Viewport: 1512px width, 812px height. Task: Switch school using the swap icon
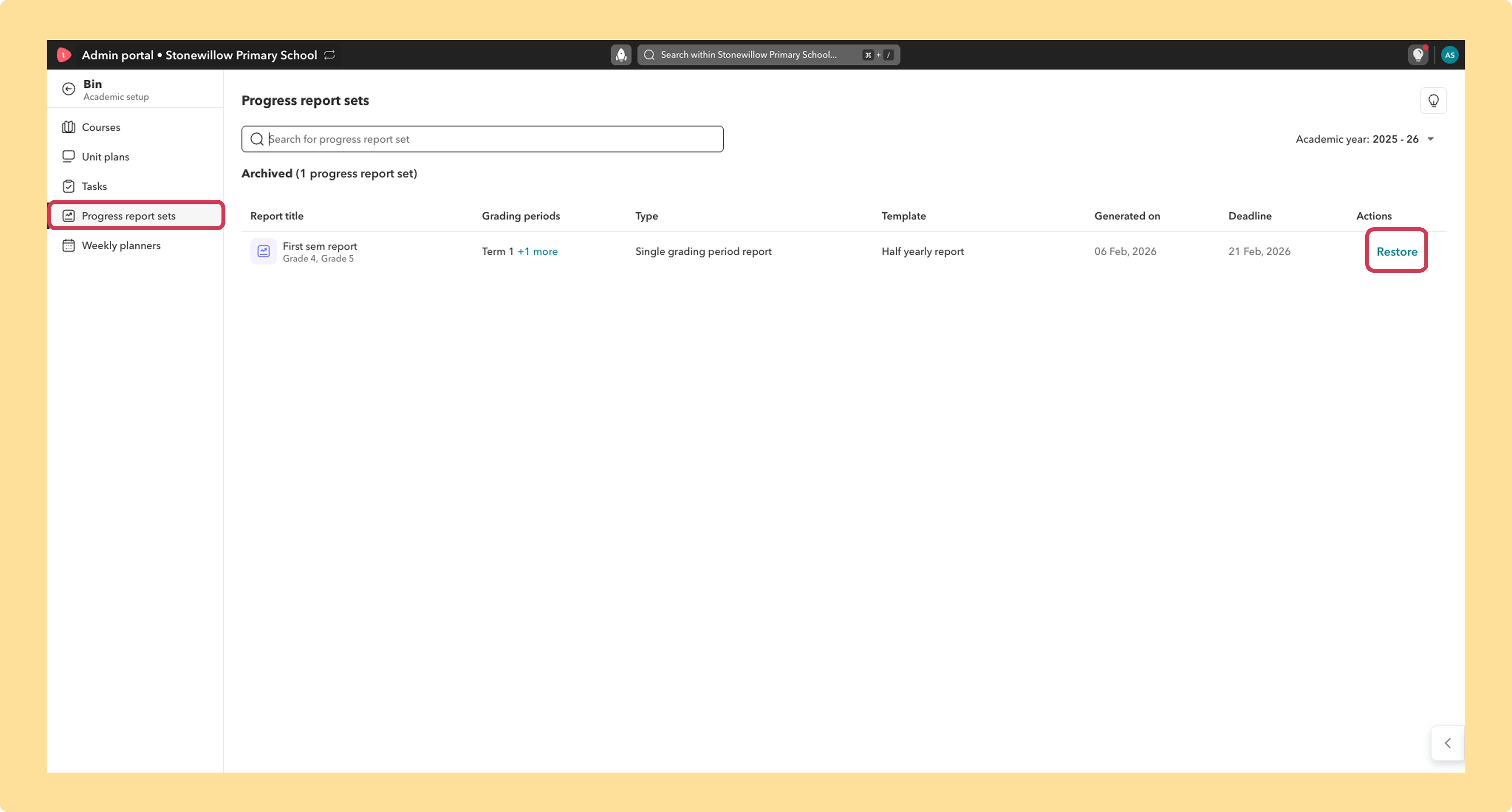(x=330, y=55)
